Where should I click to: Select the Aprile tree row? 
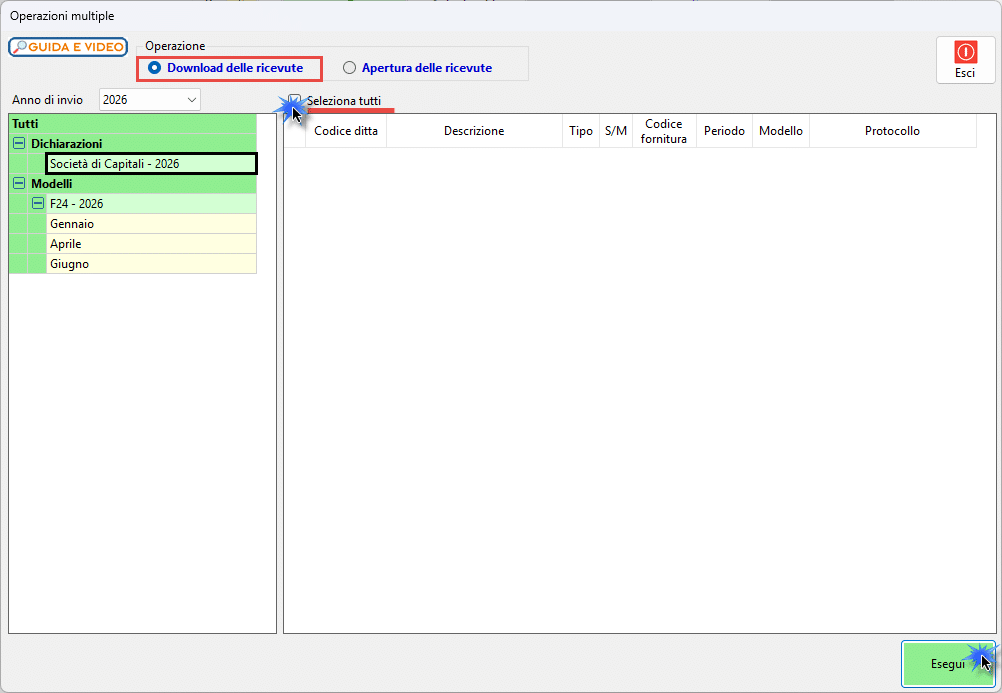pyautogui.click(x=151, y=244)
